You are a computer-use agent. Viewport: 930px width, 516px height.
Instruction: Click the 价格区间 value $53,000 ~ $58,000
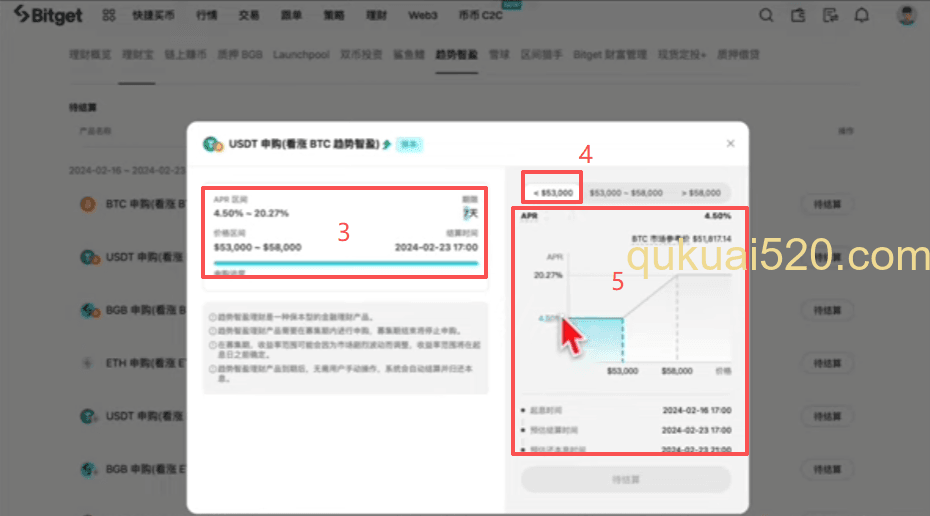tap(257, 247)
